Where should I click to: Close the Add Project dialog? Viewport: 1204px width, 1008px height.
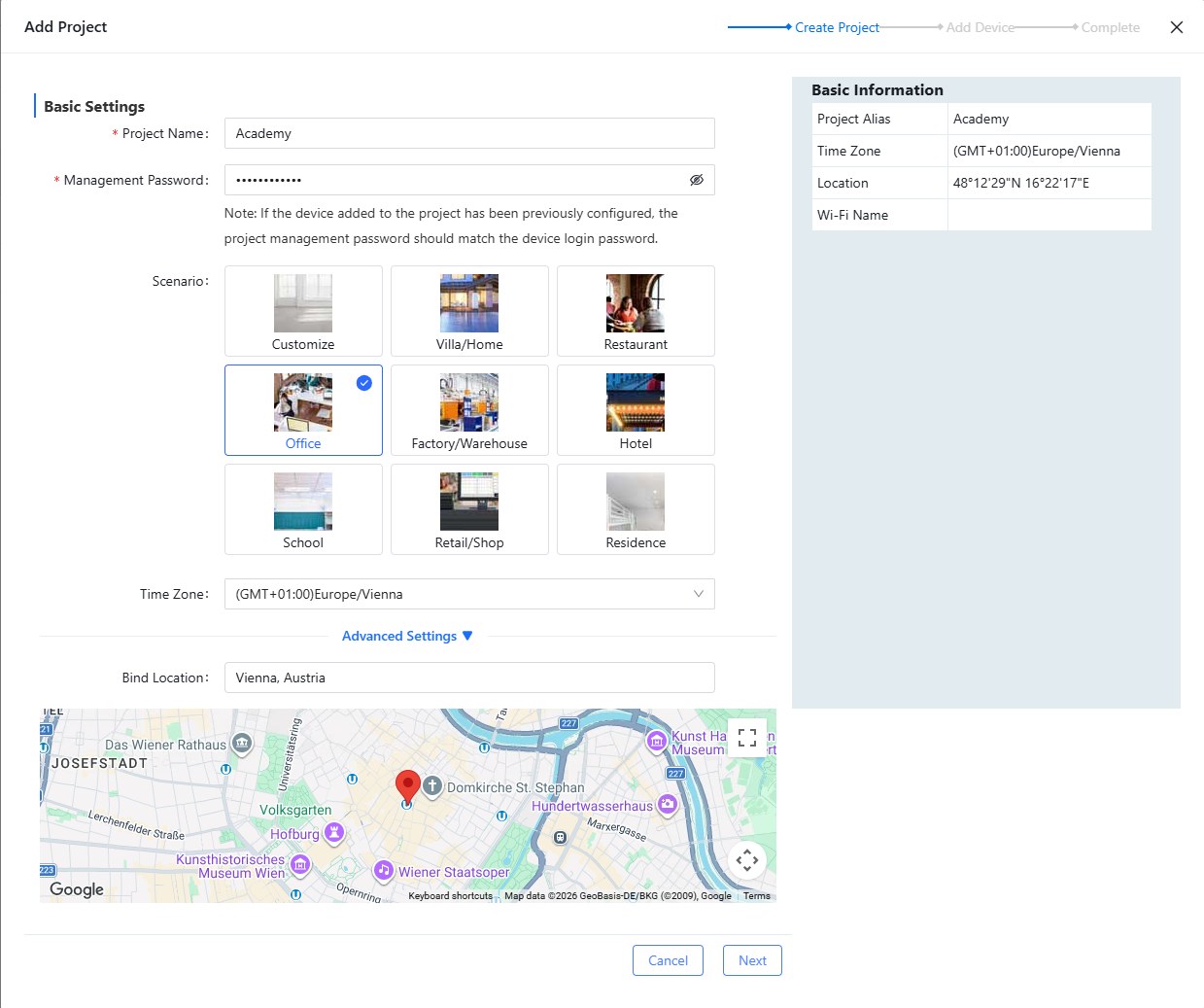[1177, 27]
